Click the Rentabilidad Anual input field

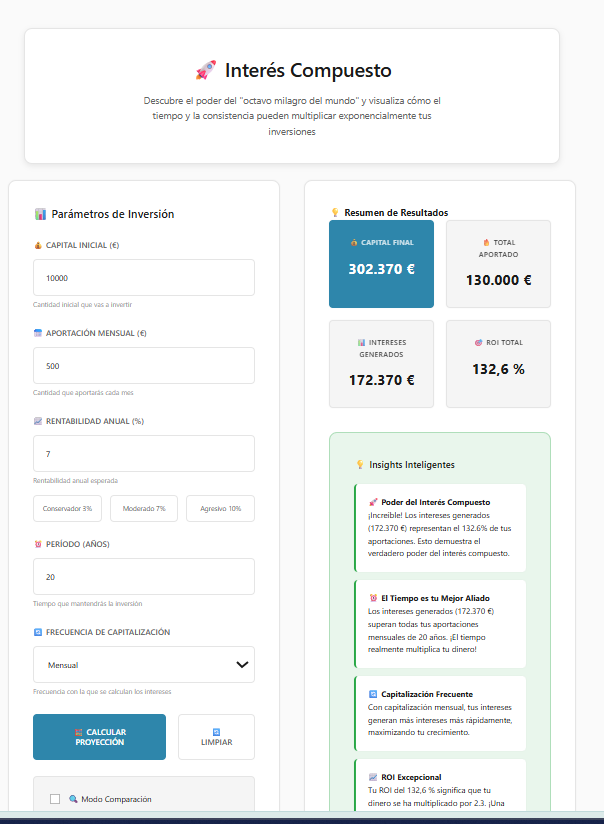pos(143,454)
